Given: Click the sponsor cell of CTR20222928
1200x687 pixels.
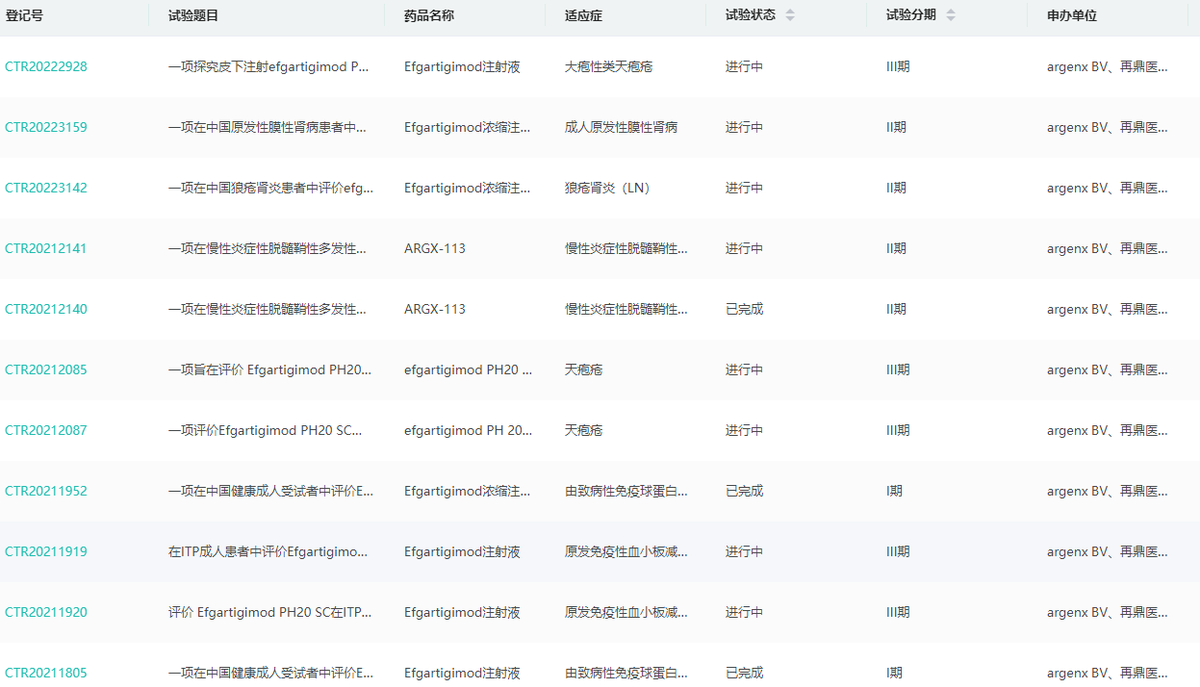Looking at the screenshot, I should coord(1107,67).
